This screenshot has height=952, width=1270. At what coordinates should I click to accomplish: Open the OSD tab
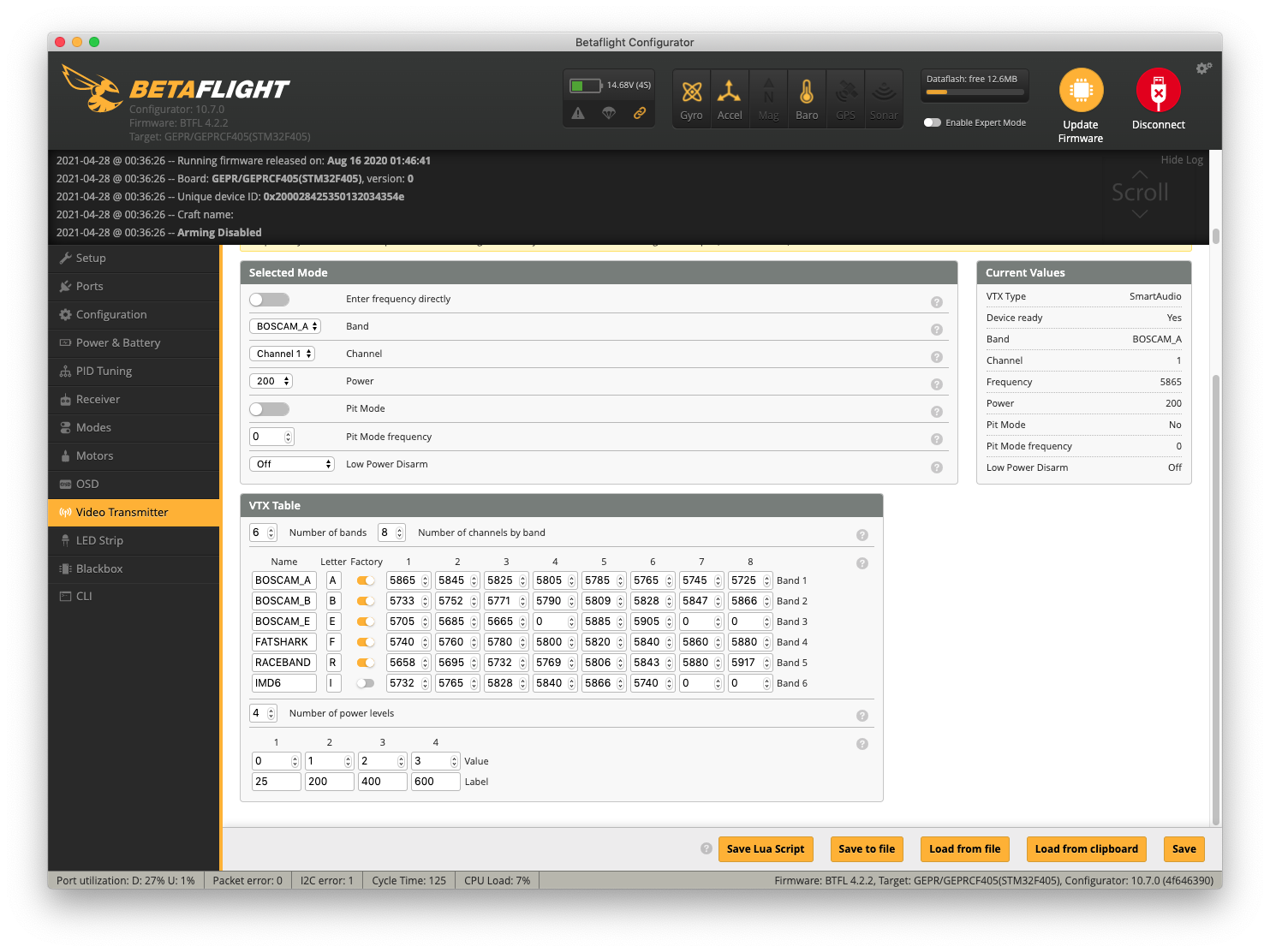point(134,484)
